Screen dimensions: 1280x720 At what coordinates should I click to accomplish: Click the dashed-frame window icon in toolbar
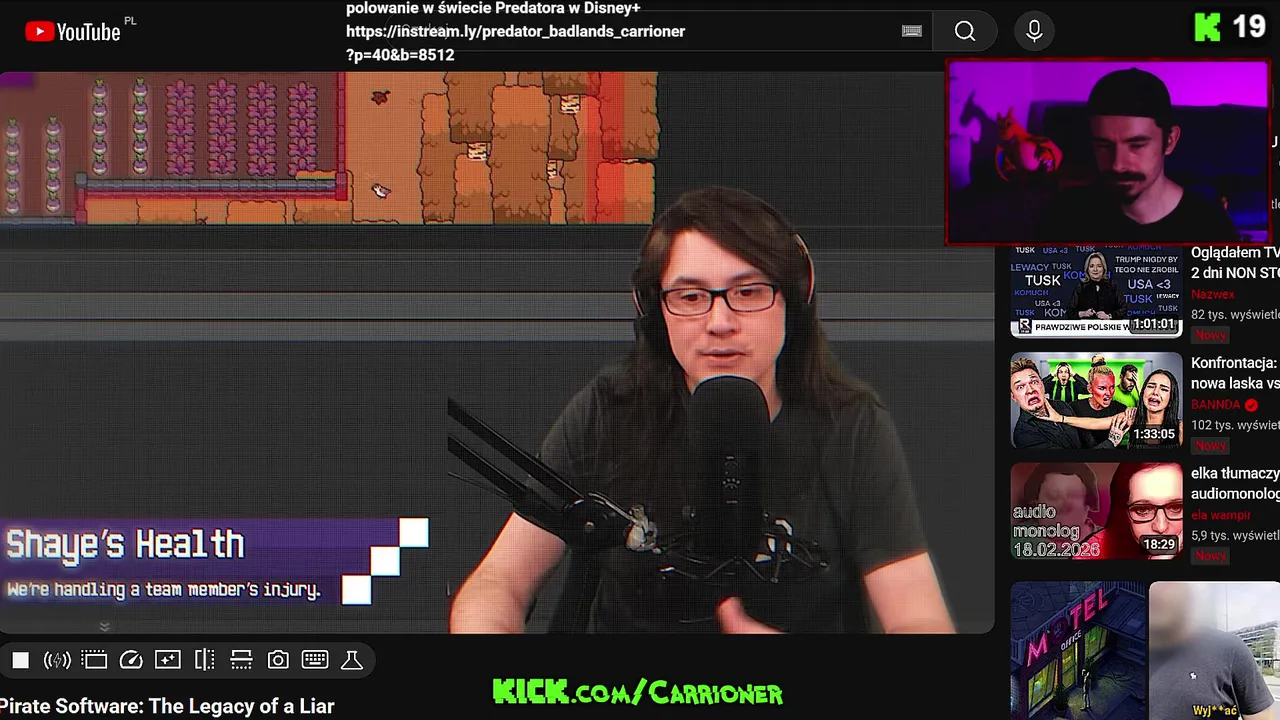pos(94,660)
